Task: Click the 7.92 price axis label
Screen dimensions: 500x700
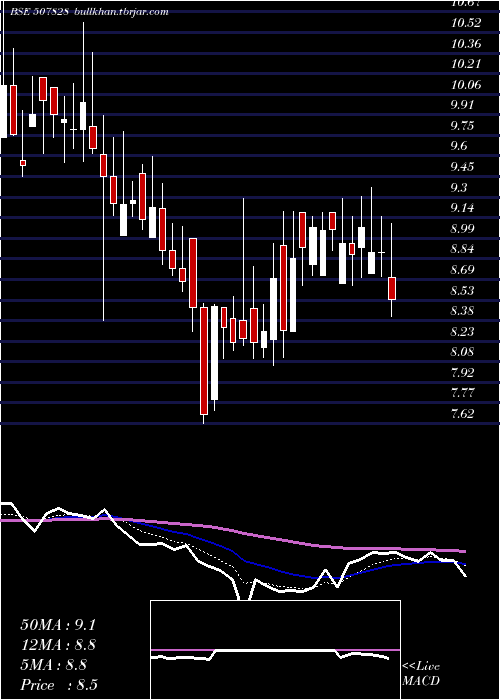Action: tap(462, 373)
